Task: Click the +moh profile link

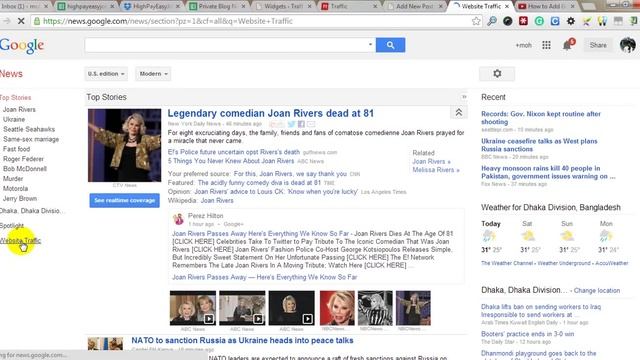Action: [x=523, y=45]
